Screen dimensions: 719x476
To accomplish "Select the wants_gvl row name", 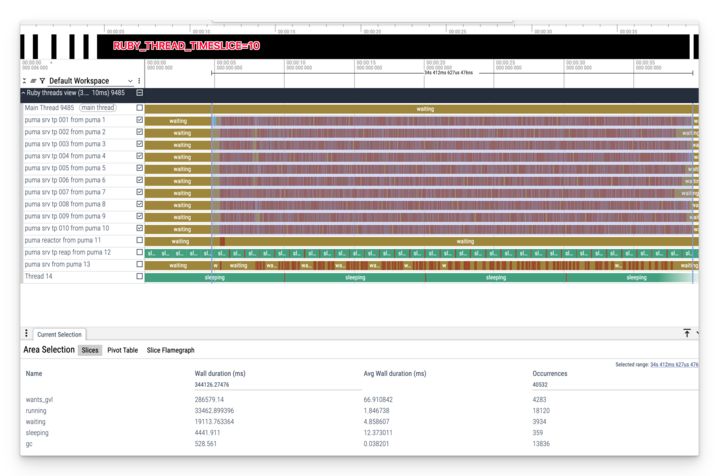I will [x=39, y=399].
